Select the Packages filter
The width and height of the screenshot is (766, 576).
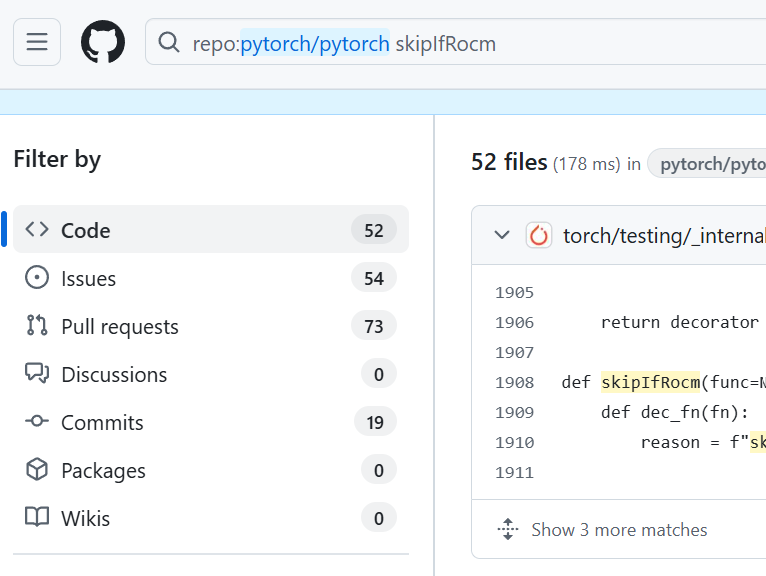coord(211,470)
